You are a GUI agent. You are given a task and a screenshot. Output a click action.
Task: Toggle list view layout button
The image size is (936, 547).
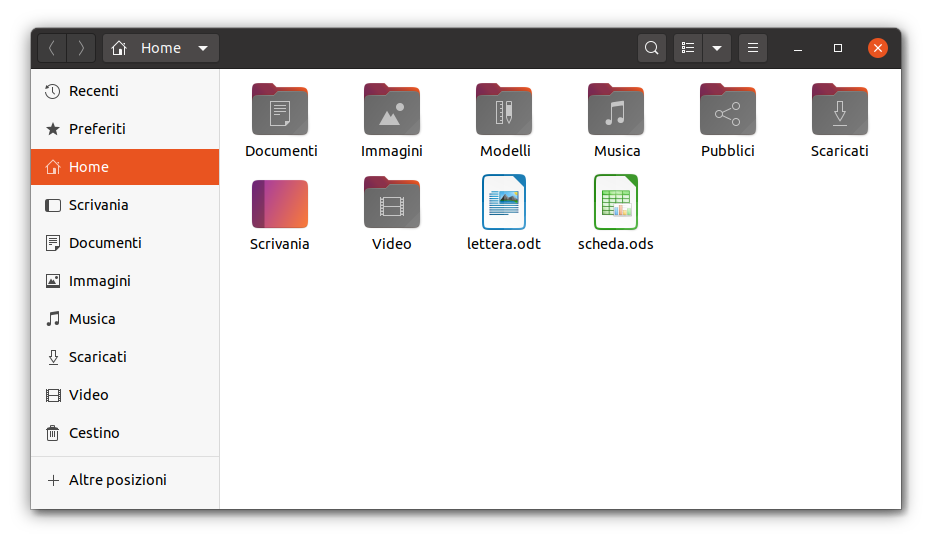point(688,48)
